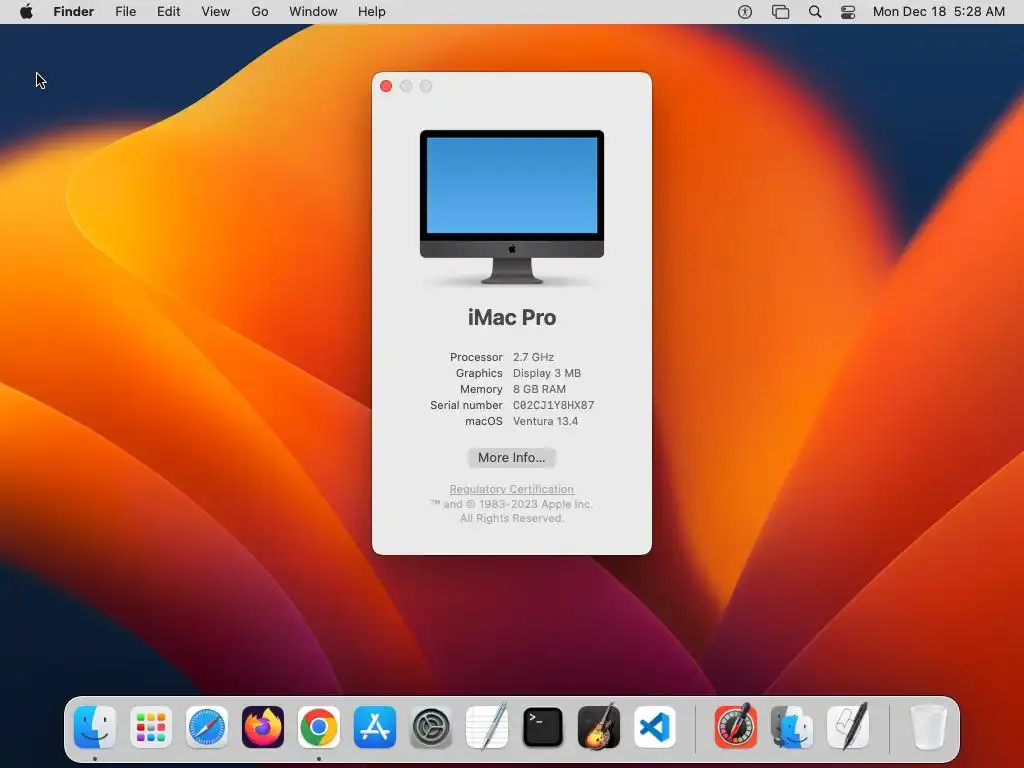Open the Window menu
This screenshot has height=768, width=1024.
pyautogui.click(x=313, y=12)
